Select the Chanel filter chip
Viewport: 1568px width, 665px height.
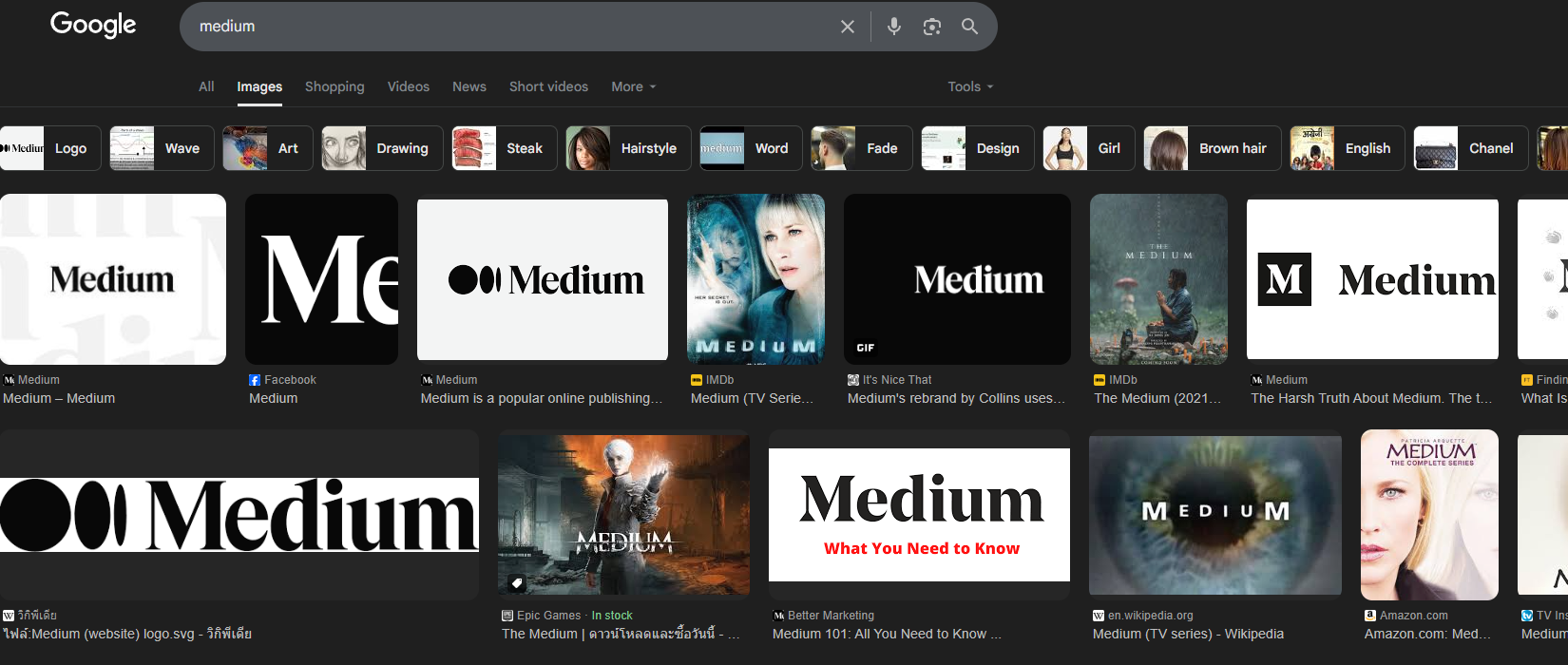(1471, 148)
